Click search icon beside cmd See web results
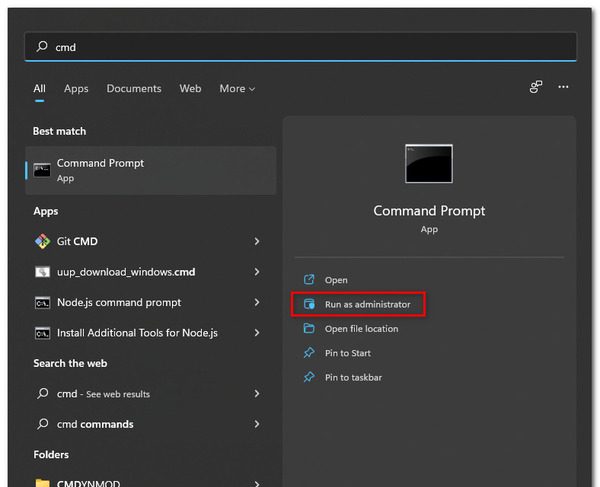This screenshot has width=600, height=487. [x=42, y=393]
